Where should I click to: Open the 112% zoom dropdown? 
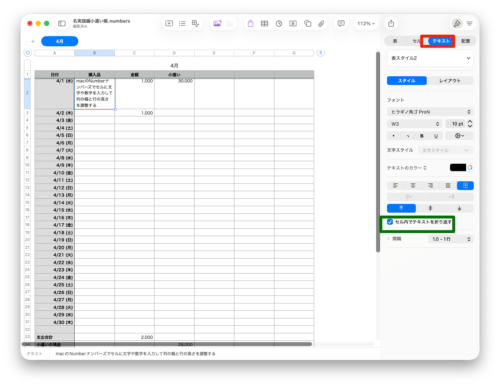[366, 23]
